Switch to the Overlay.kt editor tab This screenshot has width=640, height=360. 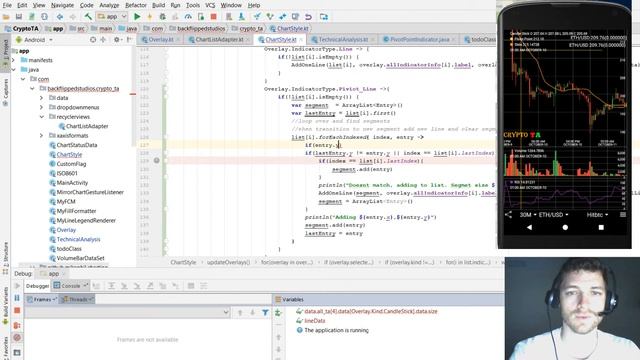coord(160,40)
